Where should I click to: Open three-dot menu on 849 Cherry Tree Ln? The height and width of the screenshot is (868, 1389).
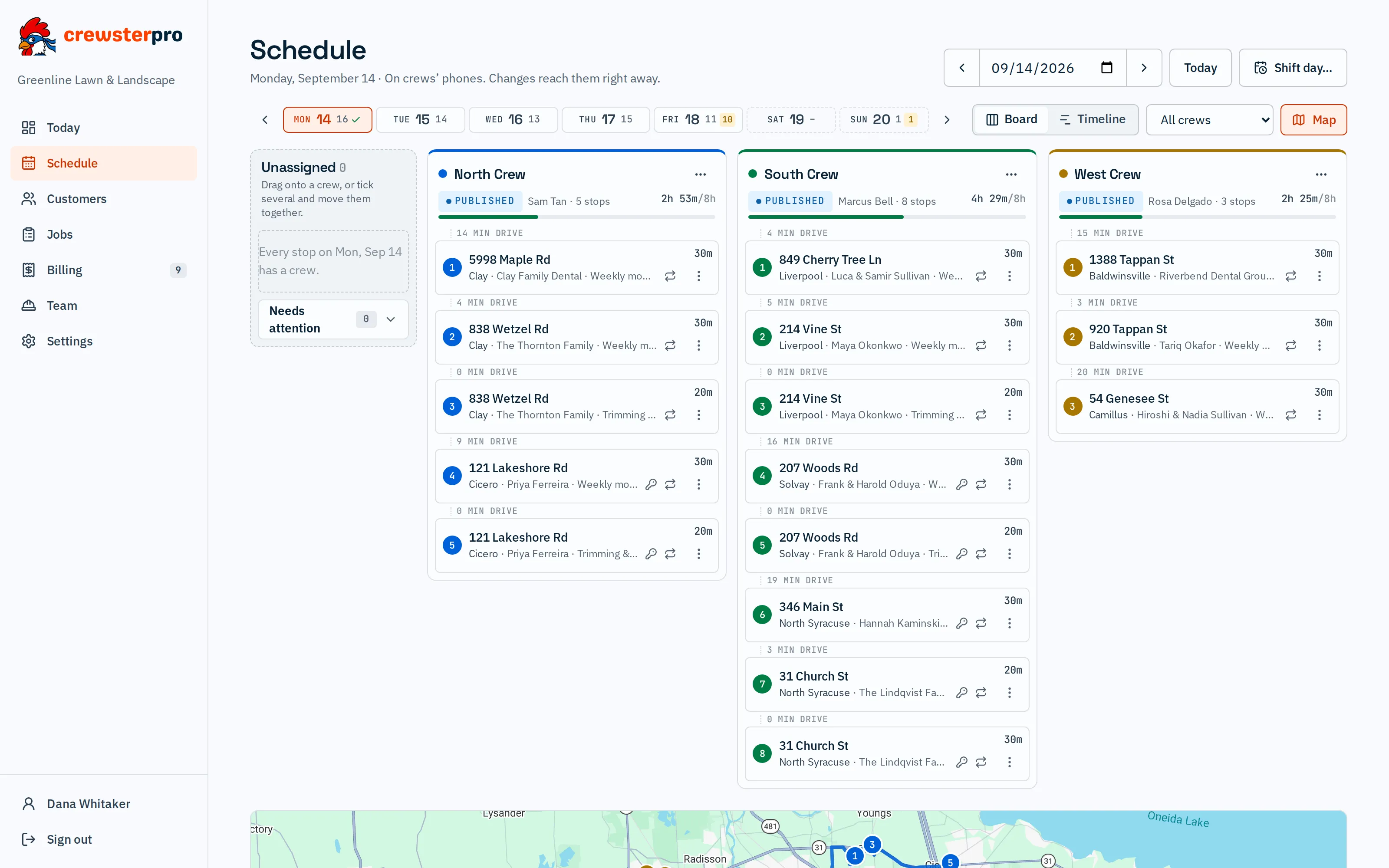pos(1010,276)
